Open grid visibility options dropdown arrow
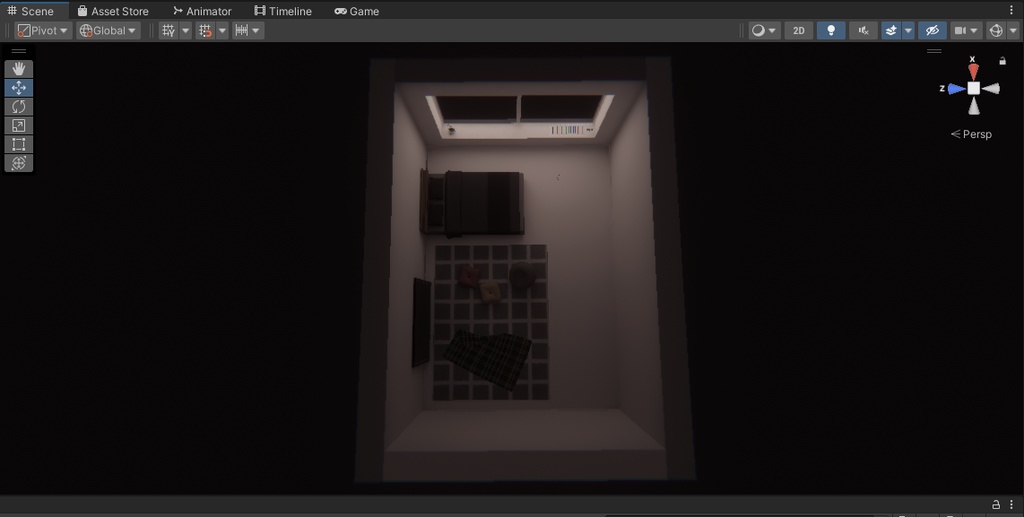 pyautogui.click(x=185, y=31)
